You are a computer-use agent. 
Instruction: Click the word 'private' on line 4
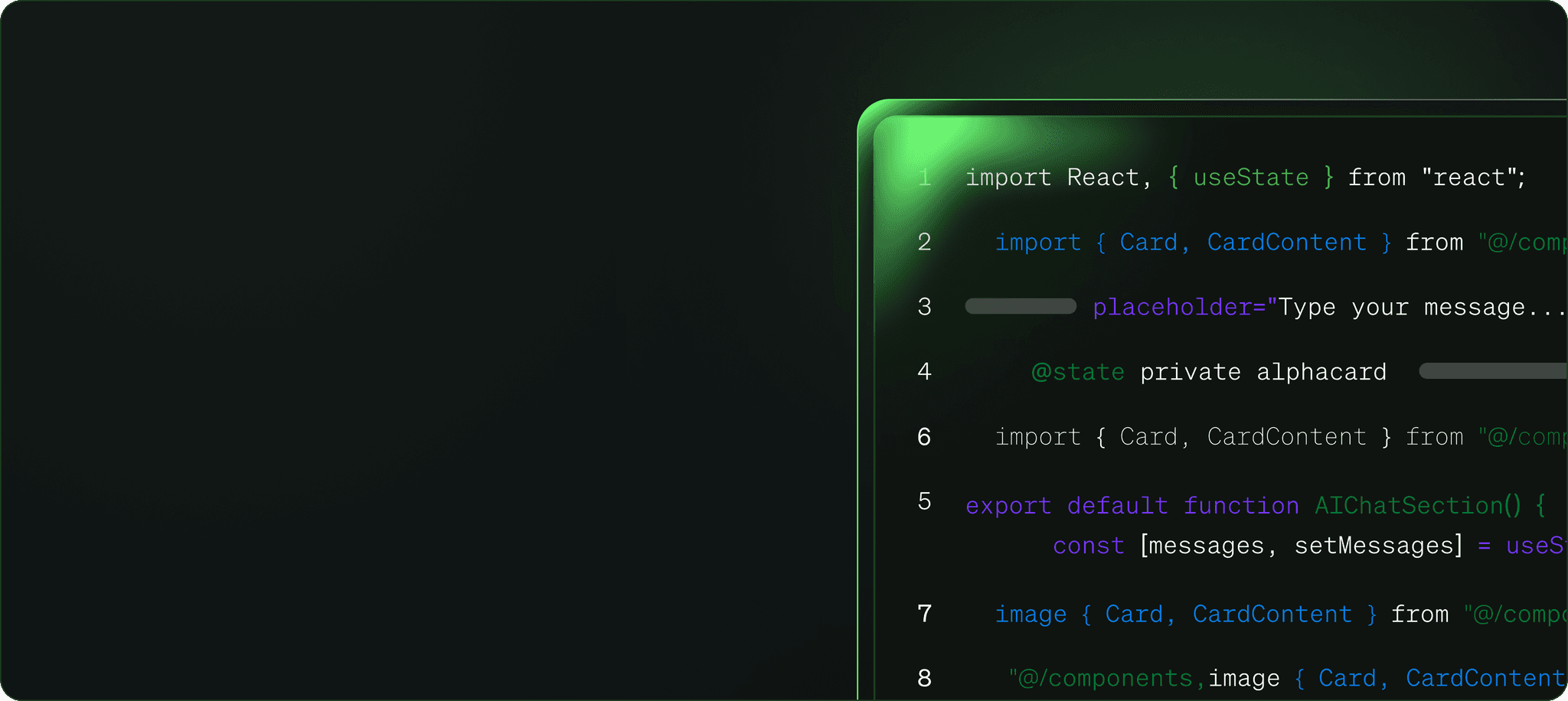pos(1191,373)
